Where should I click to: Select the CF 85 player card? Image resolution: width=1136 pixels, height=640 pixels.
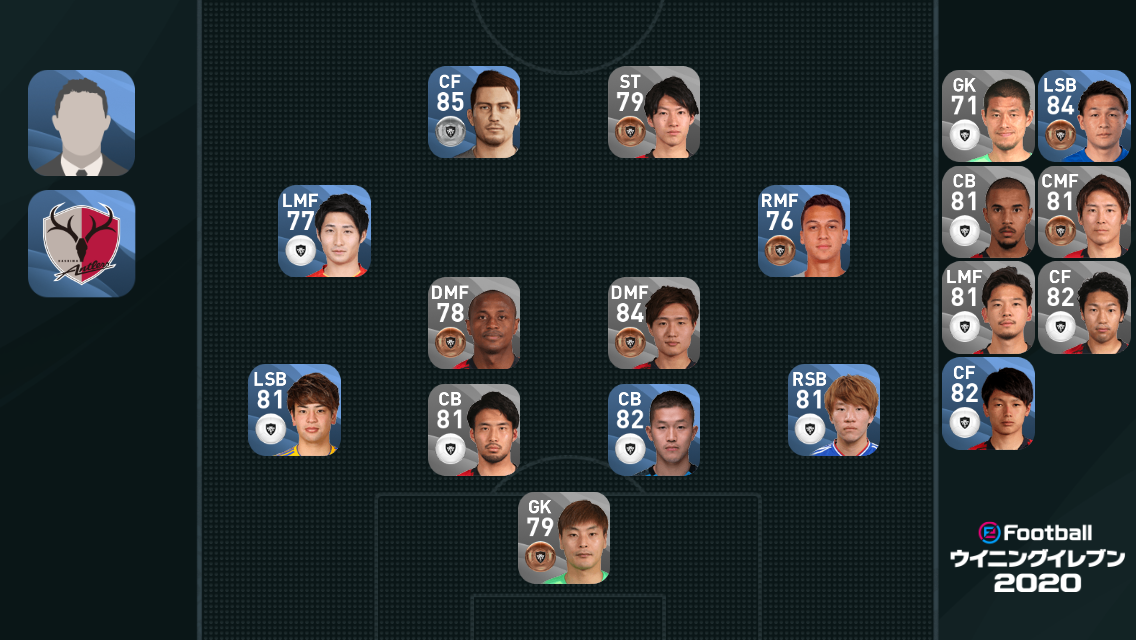[474, 112]
